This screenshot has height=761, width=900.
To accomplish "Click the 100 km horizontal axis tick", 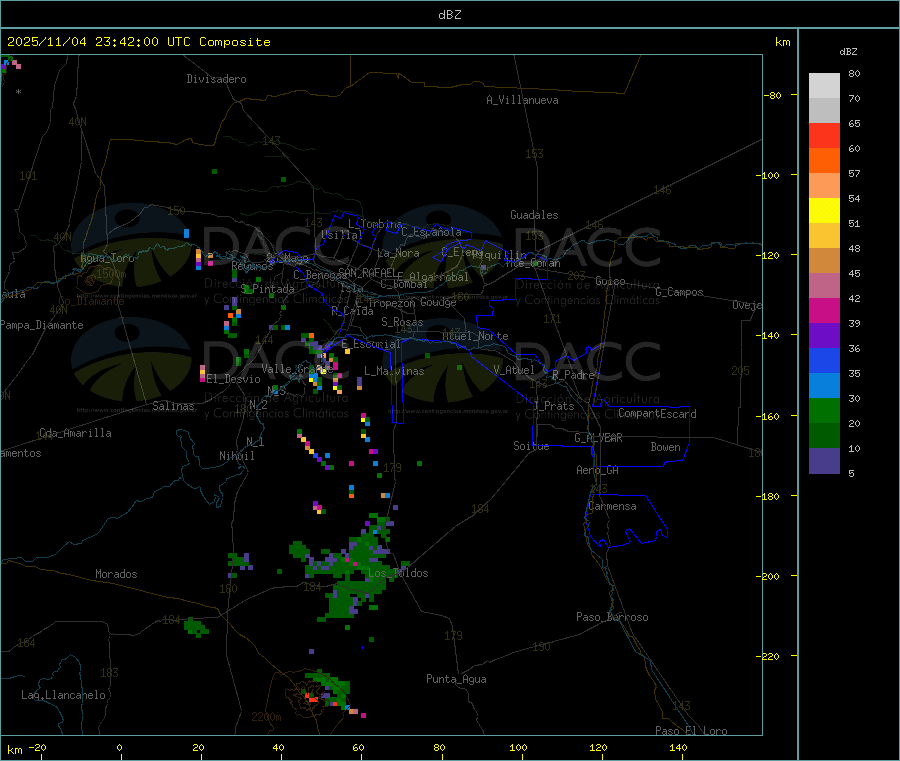I will [x=518, y=747].
